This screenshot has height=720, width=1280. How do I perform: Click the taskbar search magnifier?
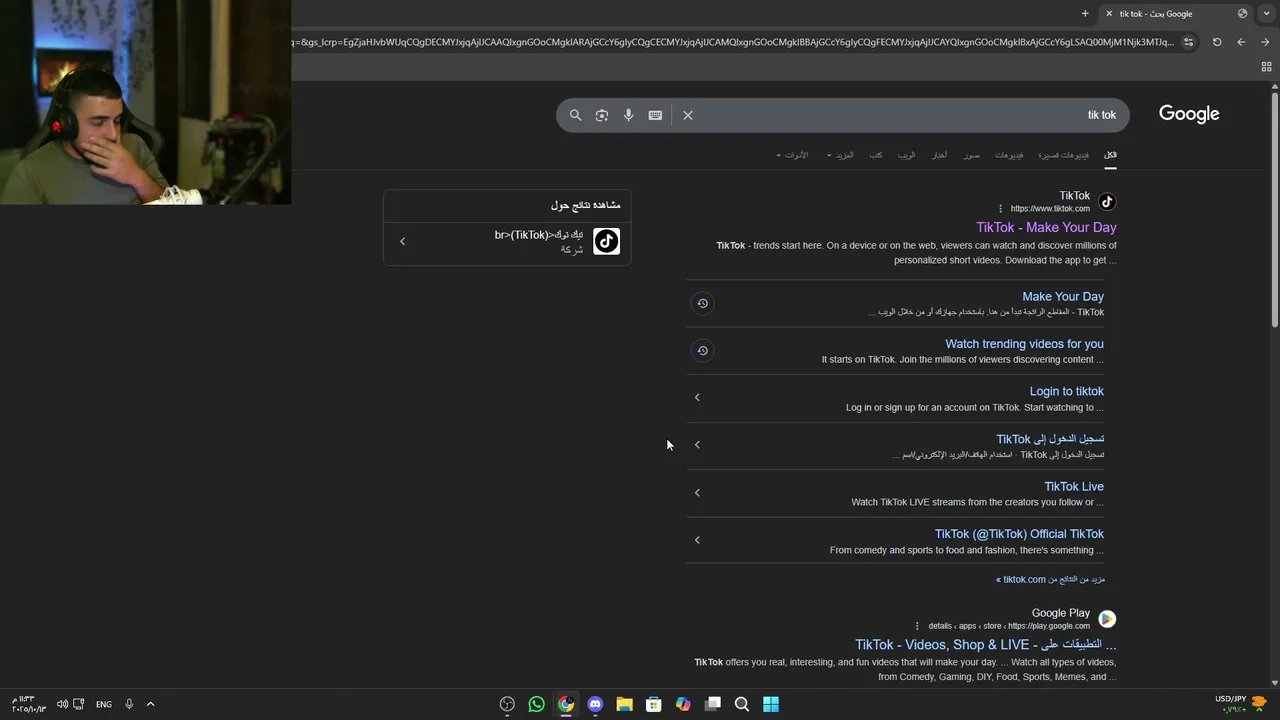pyautogui.click(x=742, y=704)
